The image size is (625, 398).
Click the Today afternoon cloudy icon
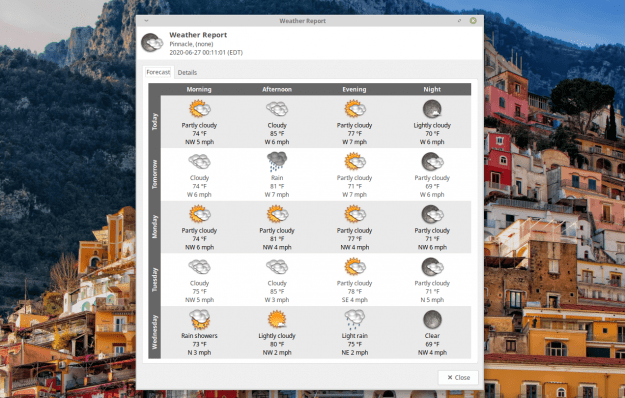(277, 109)
